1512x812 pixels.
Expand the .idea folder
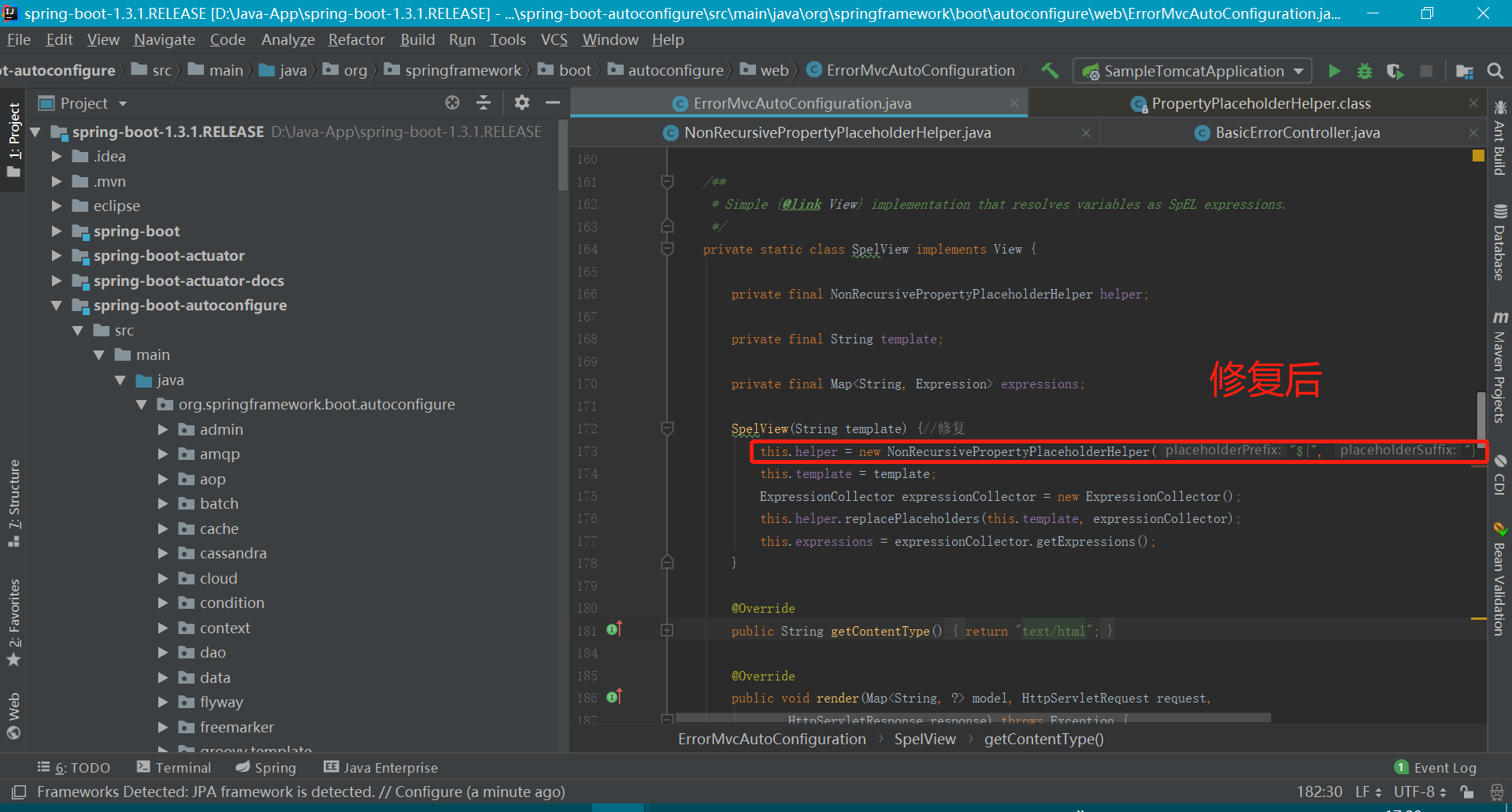[x=57, y=157]
